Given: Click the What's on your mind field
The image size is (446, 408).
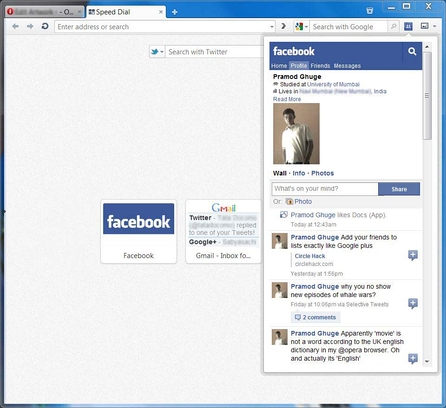Looking at the screenshot, I should pyautogui.click(x=325, y=189).
